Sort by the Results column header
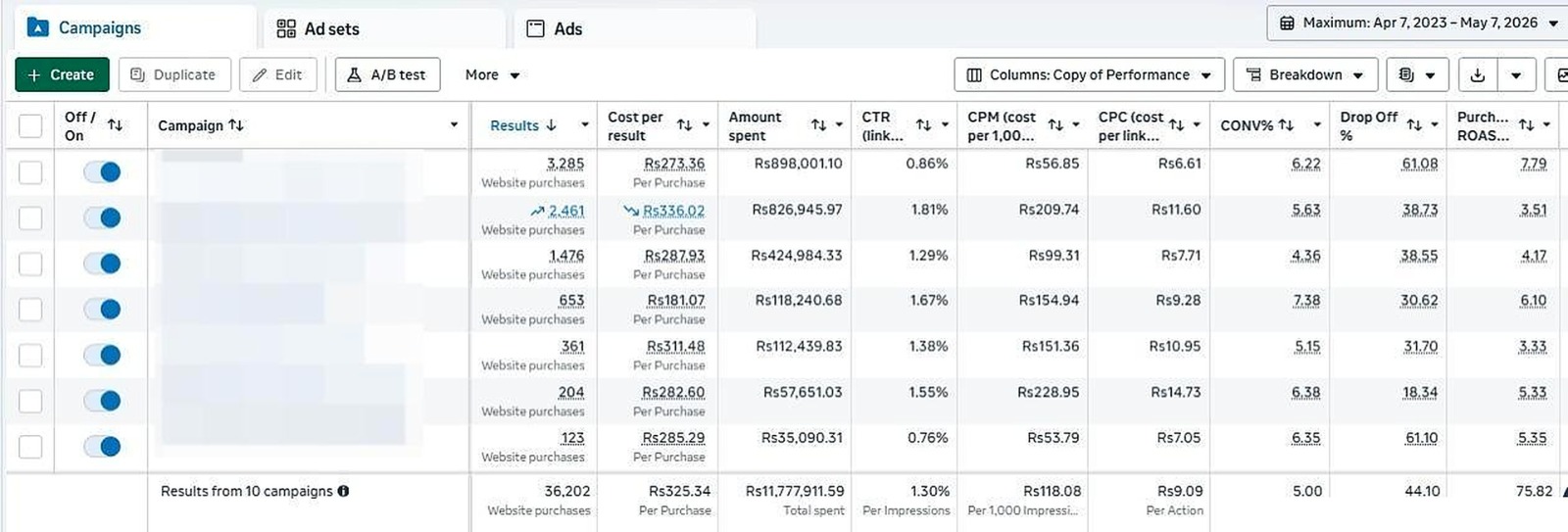Screen dimensions: 1568x532 [x=523, y=125]
